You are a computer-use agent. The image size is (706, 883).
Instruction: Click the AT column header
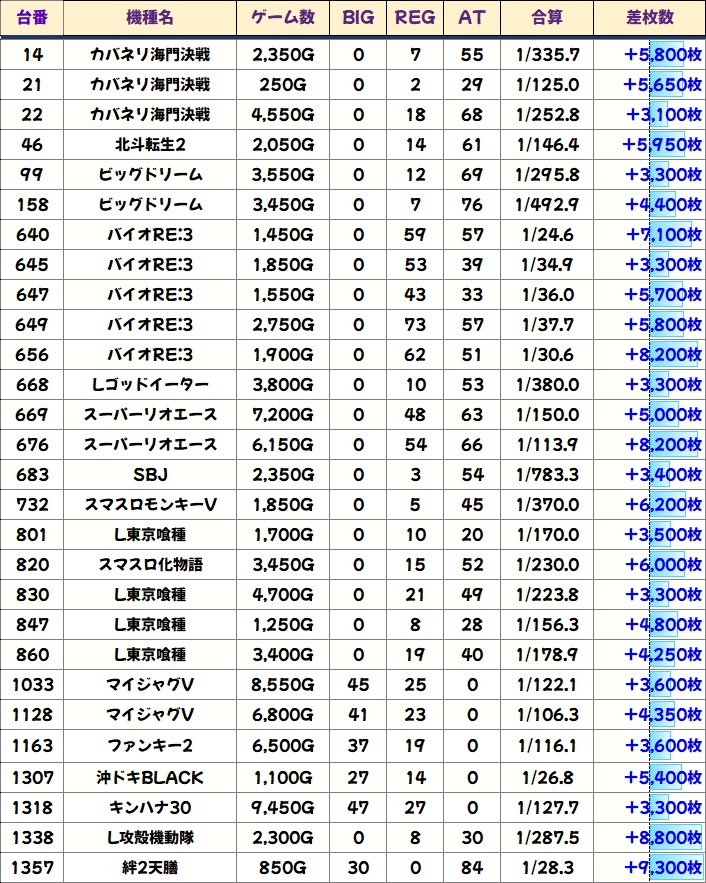click(472, 17)
